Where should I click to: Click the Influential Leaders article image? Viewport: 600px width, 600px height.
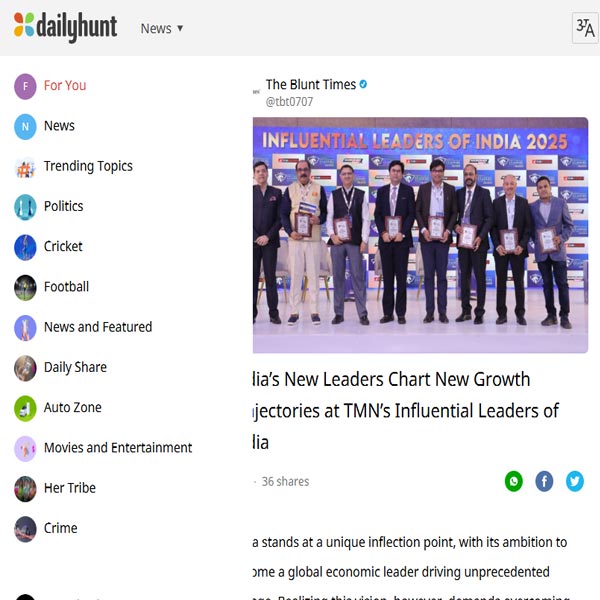point(420,235)
